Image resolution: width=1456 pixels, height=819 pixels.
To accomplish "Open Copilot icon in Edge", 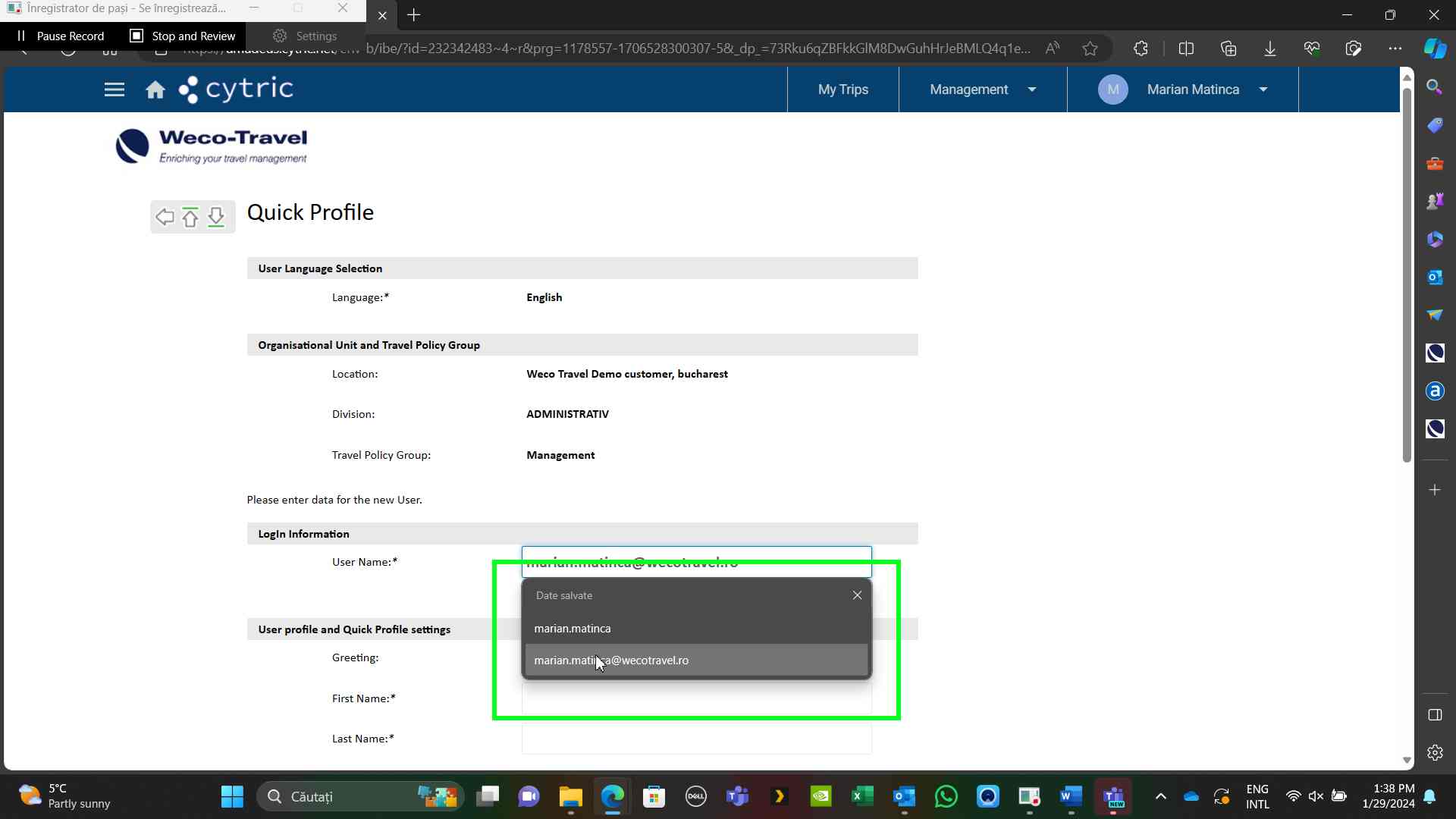I will point(1435,49).
